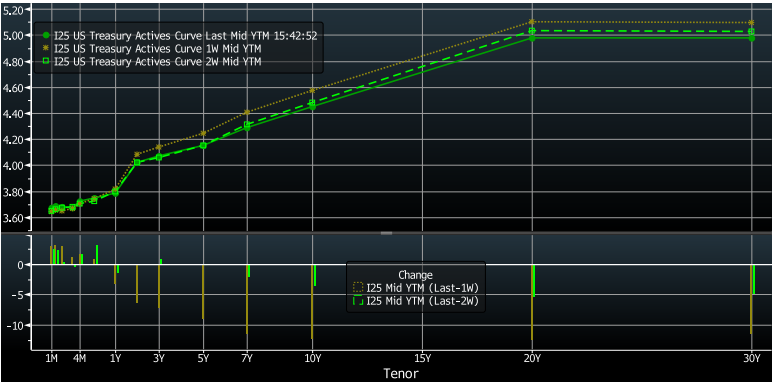Click the 3.80 yield axis value
This screenshot has width=772, height=383.
point(13,192)
